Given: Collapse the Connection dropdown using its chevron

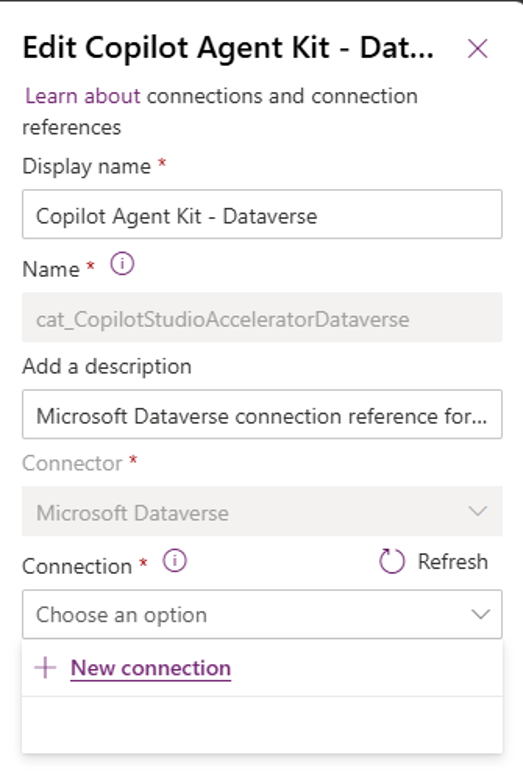Looking at the screenshot, I should [480, 614].
